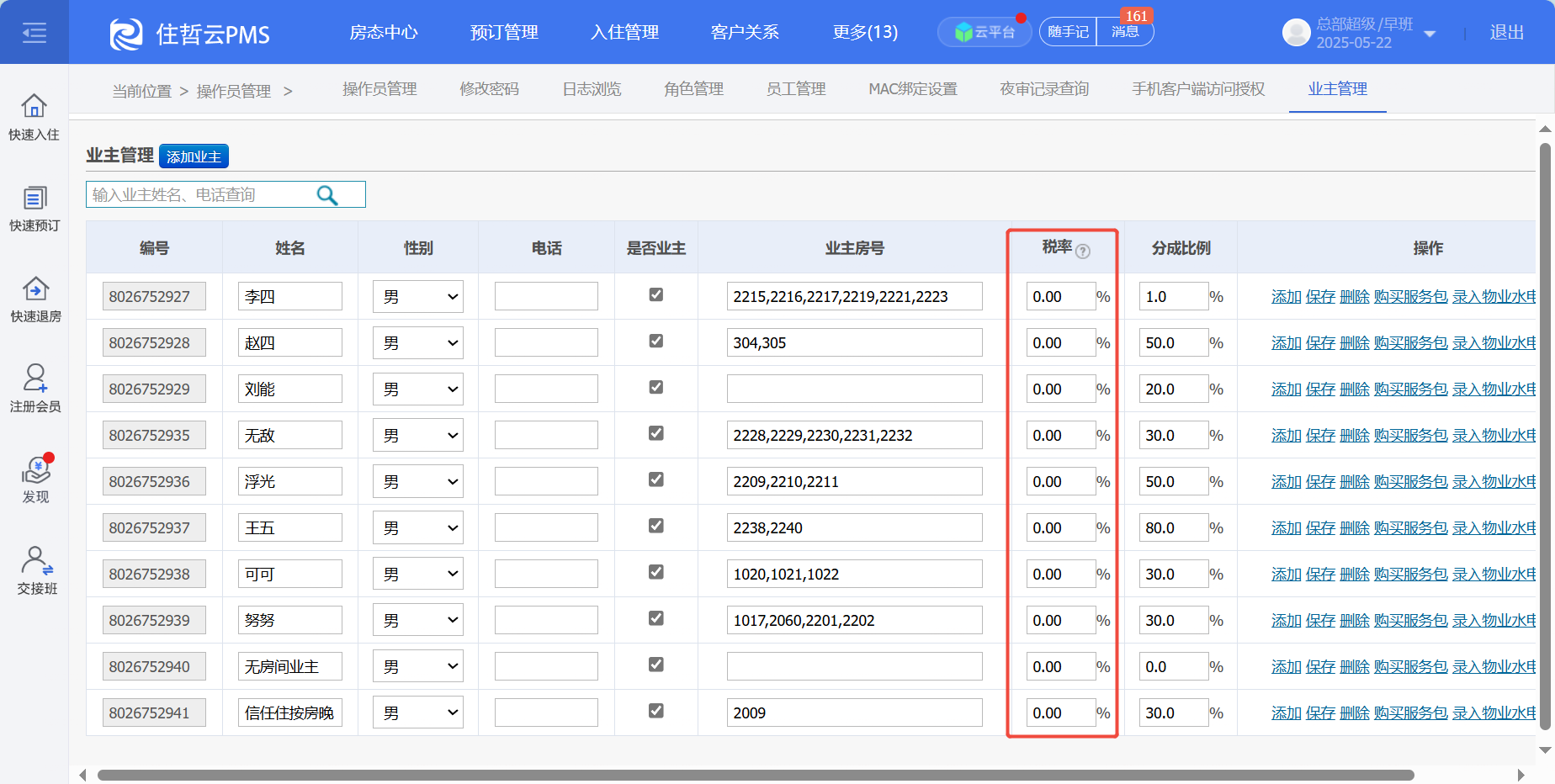This screenshot has width=1555, height=784.
Task: Switch to the 手机客户端访问授权 tab
Action: pyautogui.click(x=1198, y=88)
